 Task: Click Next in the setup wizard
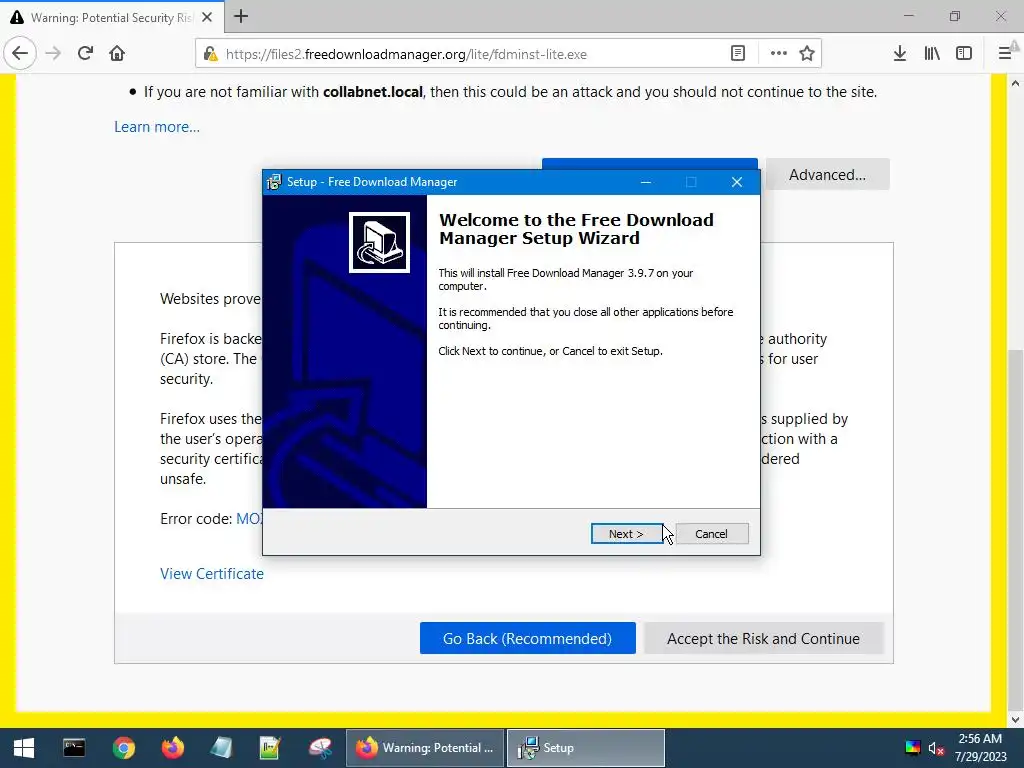click(x=626, y=534)
